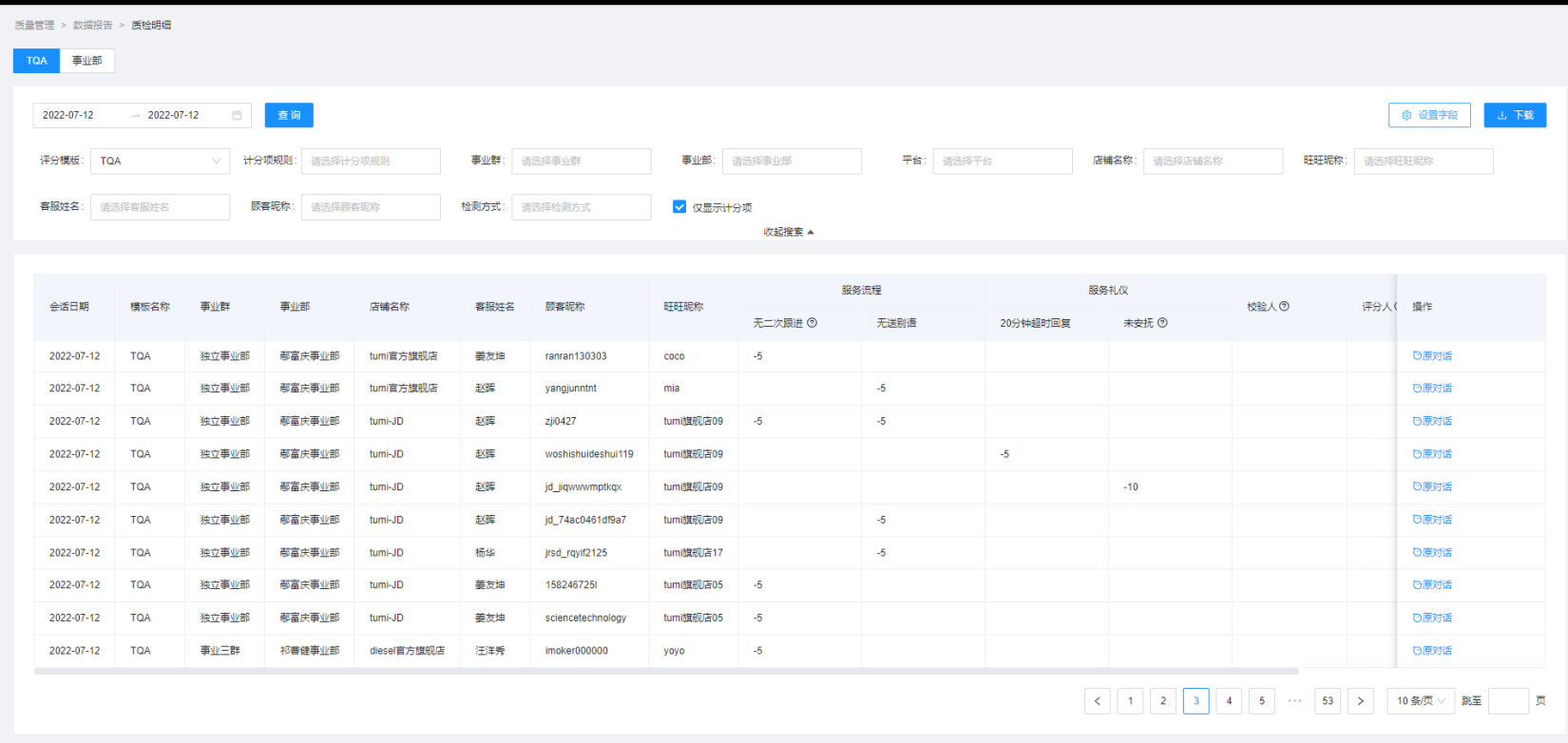Click the diesel官方旗舰店 store cell

[407, 651]
